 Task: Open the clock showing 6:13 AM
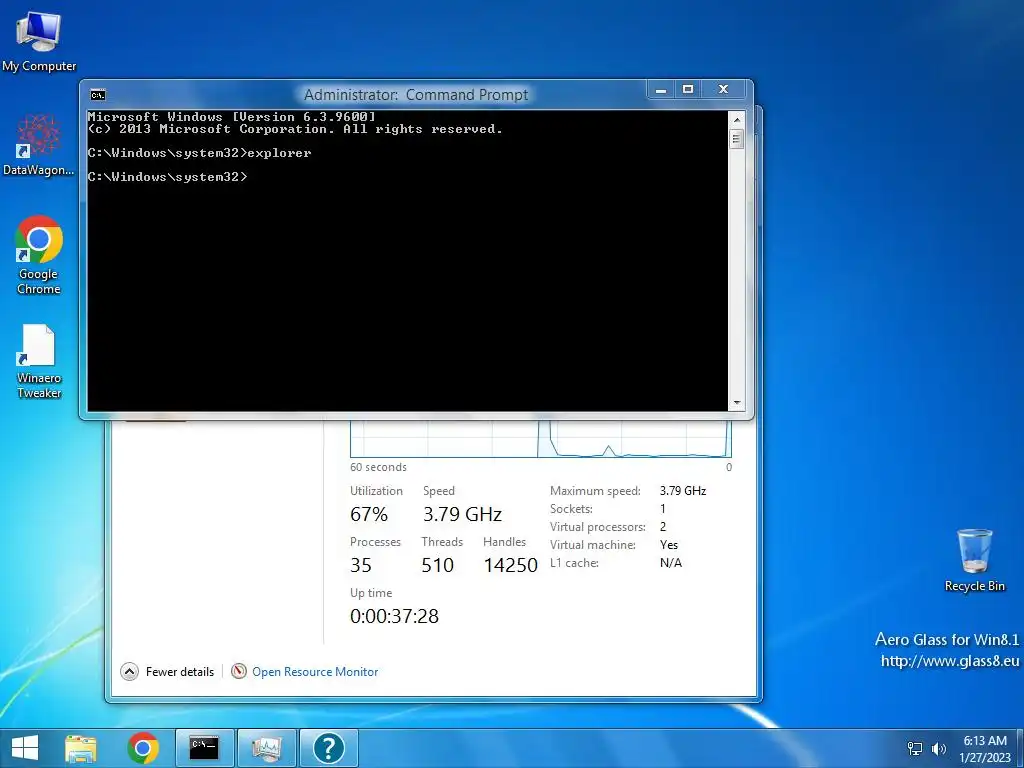[x=985, y=748]
